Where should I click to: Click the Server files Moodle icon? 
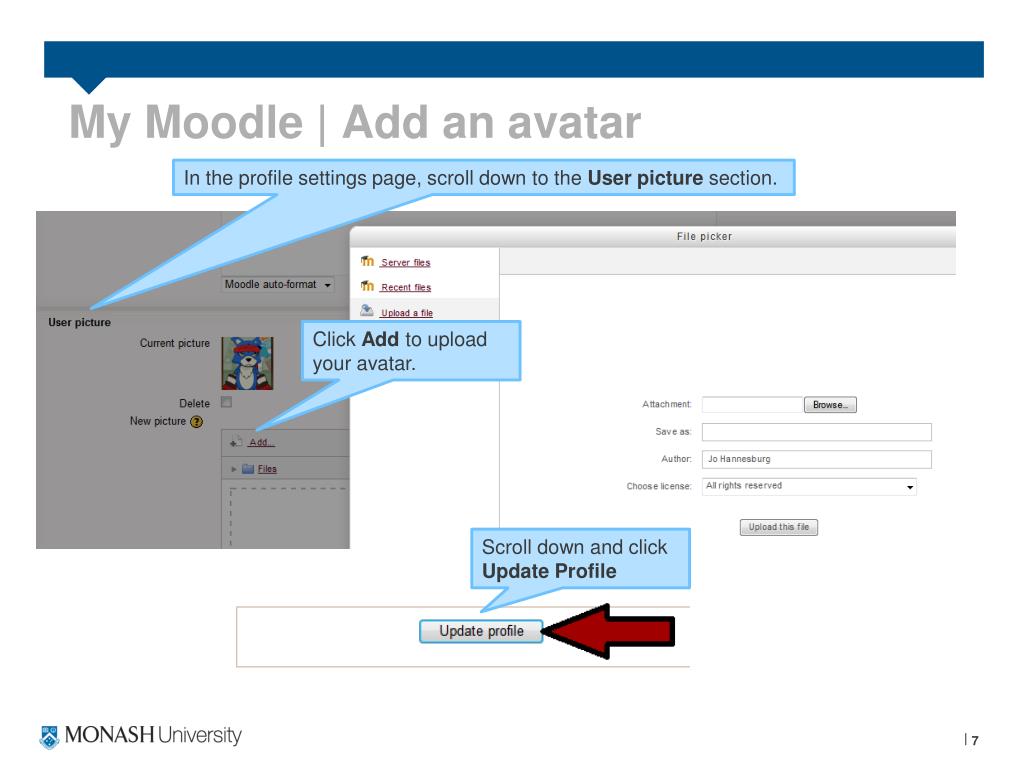(x=367, y=261)
